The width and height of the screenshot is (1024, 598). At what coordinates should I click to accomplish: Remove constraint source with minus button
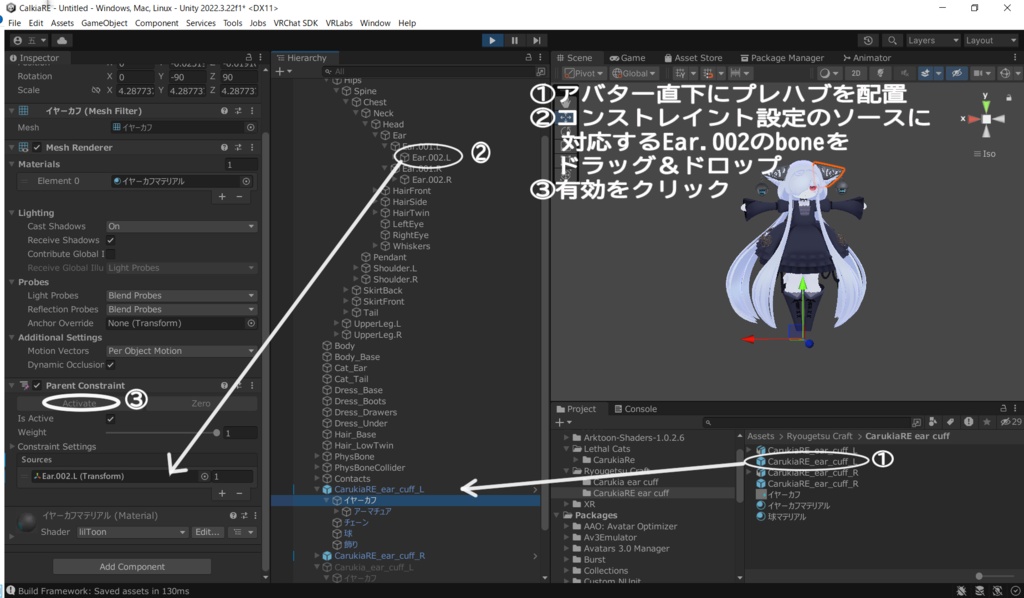[x=239, y=494]
